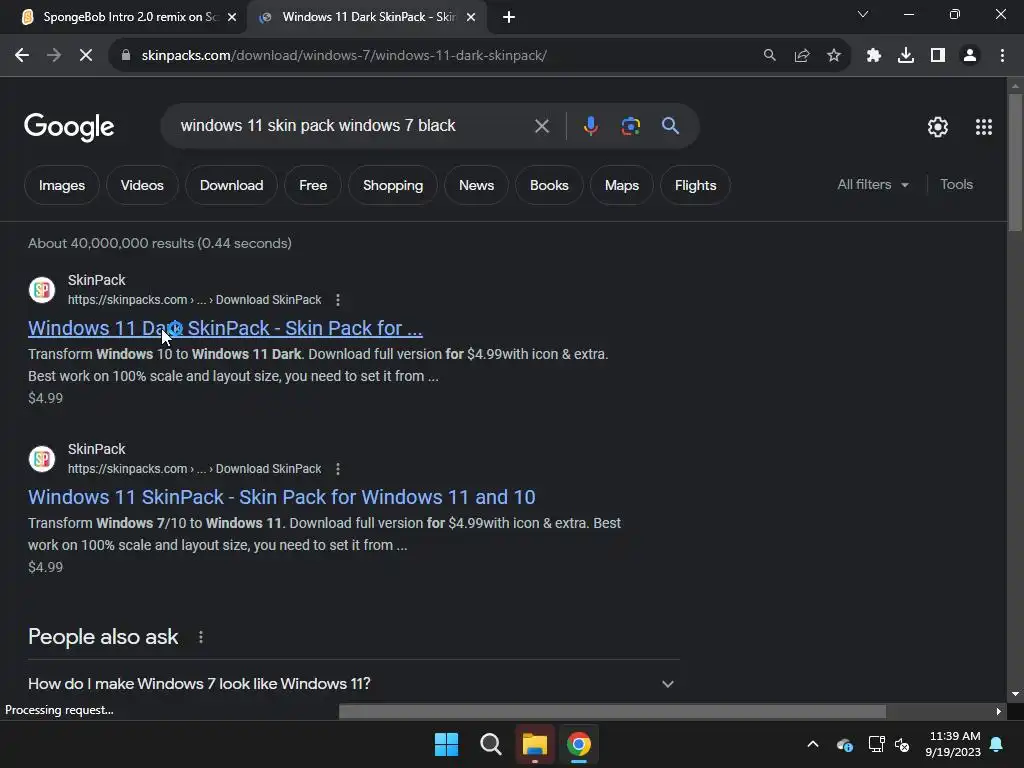The image size is (1024, 768).
Task: Click the lock icon in address bar
Action: (126, 56)
